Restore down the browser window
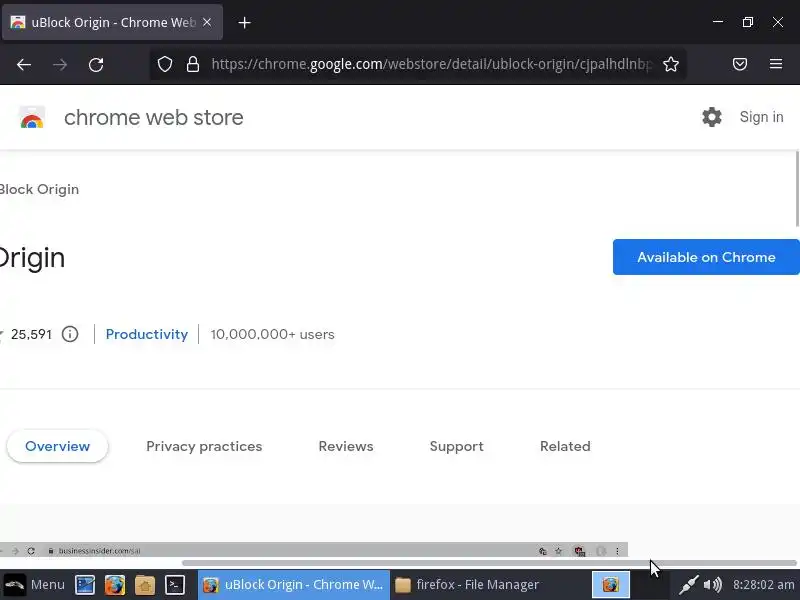 pos(747,22)
